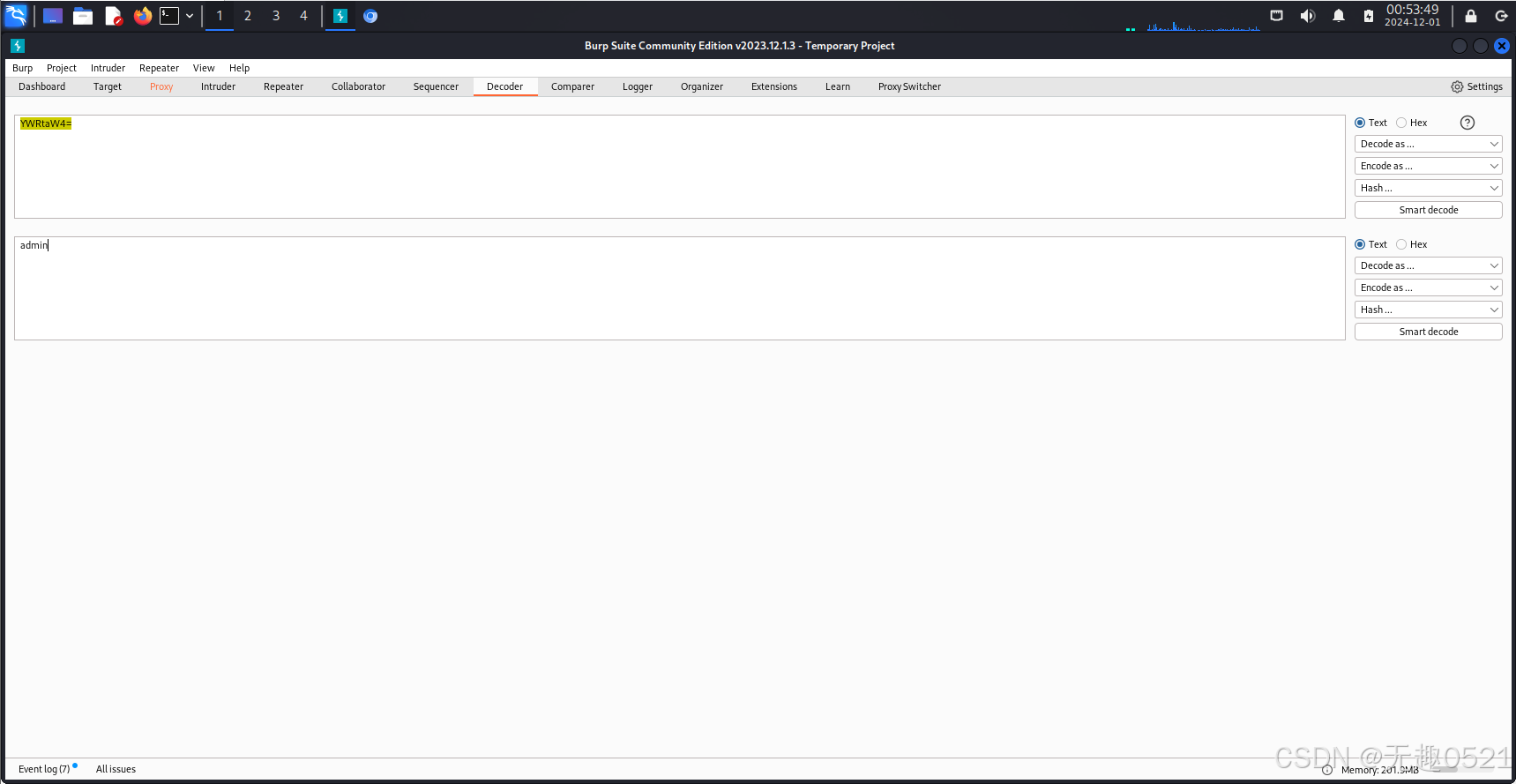1516x784 pixels.
Task: Switch to the Target tab
Action: click(x=108, y=86)
